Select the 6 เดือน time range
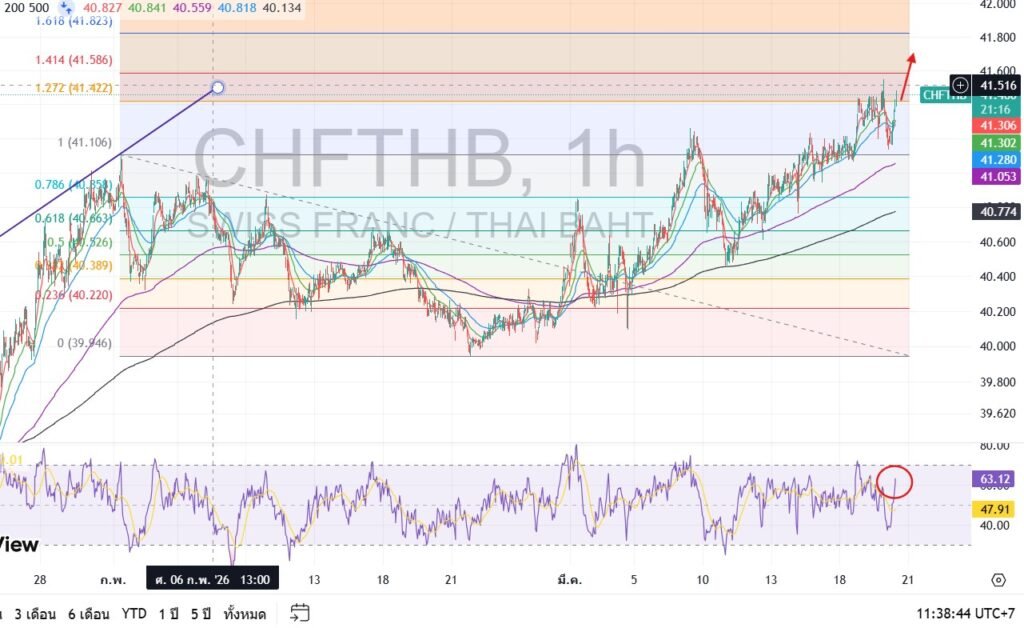Viewport: 1024px width, 628px height. coord(88,614)
